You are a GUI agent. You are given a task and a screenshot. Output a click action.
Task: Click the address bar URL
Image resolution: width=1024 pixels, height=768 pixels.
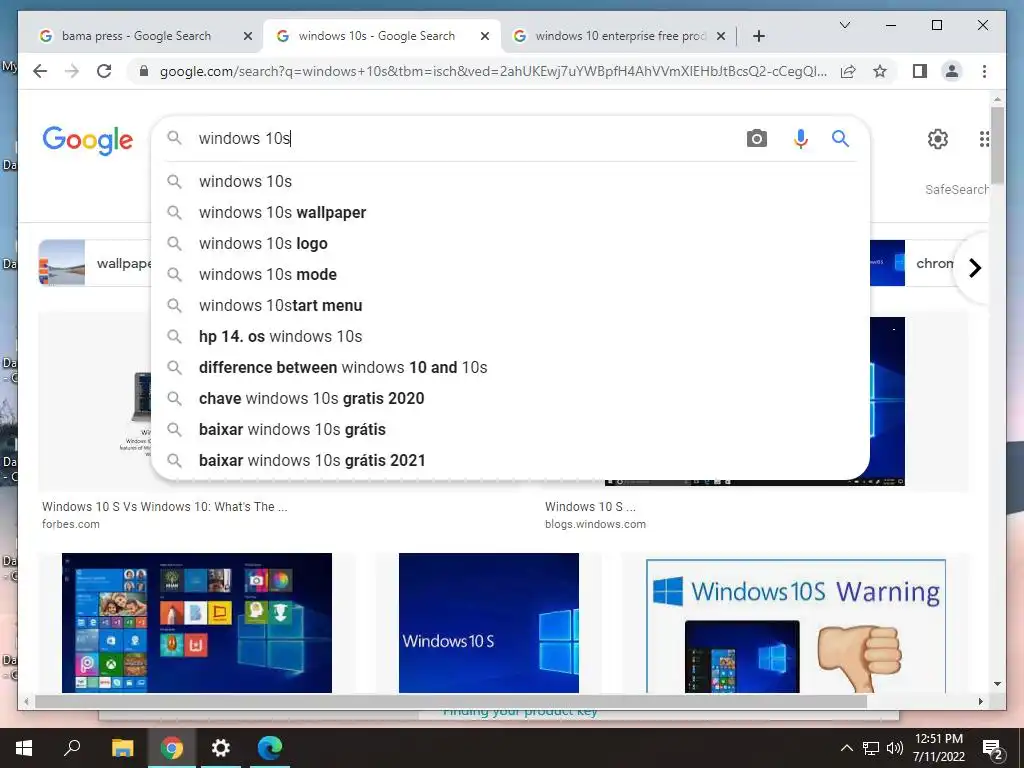(493, 71)
